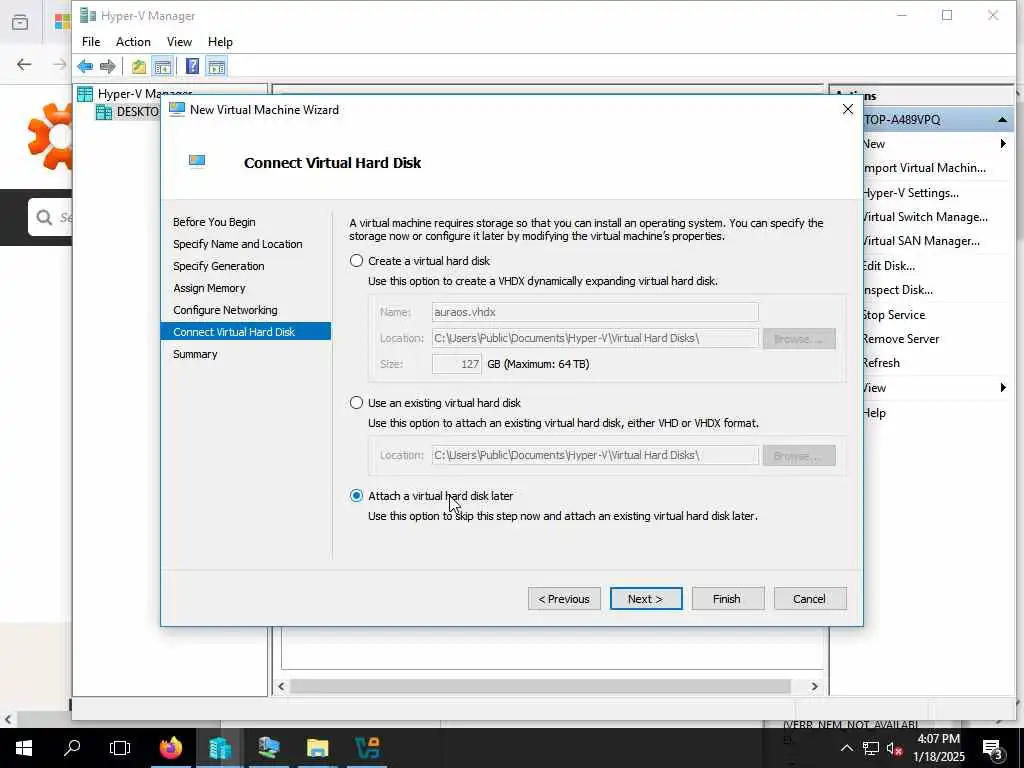Click the center pane scroll left arrow
The image size is (1024, 768).
pyautogui.click(x=281, y=686)
